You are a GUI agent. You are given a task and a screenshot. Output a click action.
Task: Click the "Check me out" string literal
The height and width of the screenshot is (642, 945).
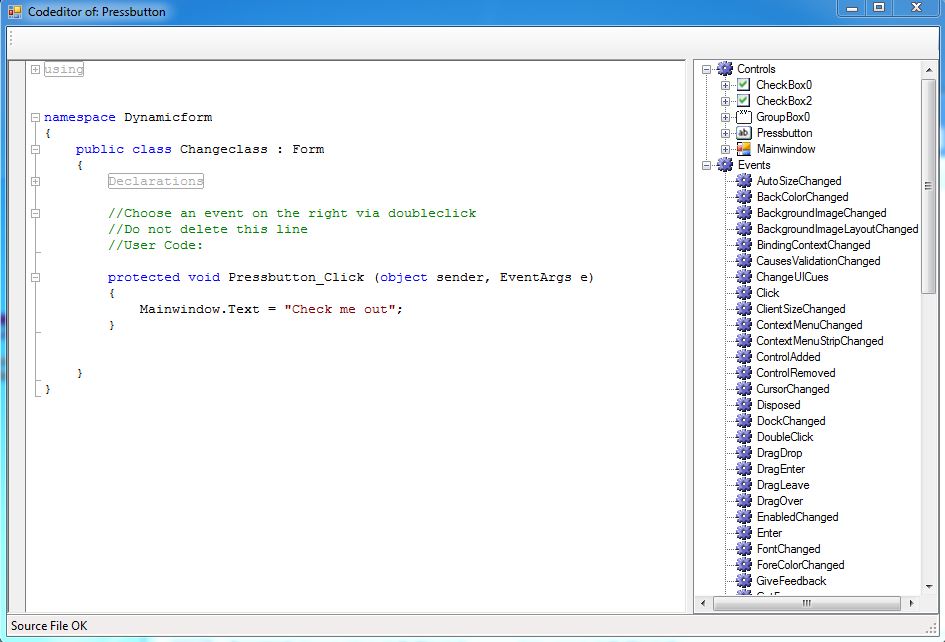[x=340, y=309]
